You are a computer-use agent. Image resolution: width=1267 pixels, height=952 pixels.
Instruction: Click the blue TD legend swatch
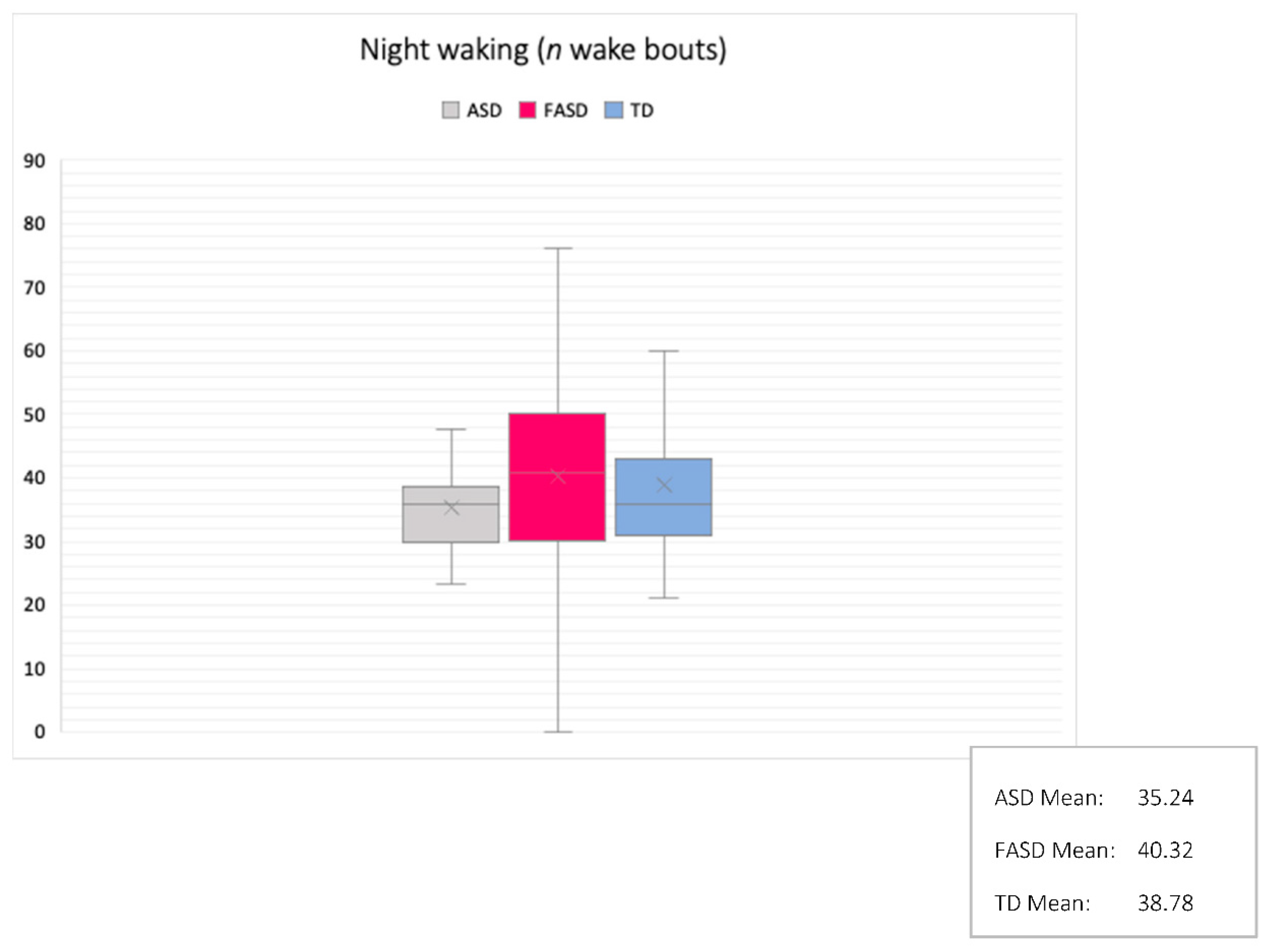pos(614,110)
